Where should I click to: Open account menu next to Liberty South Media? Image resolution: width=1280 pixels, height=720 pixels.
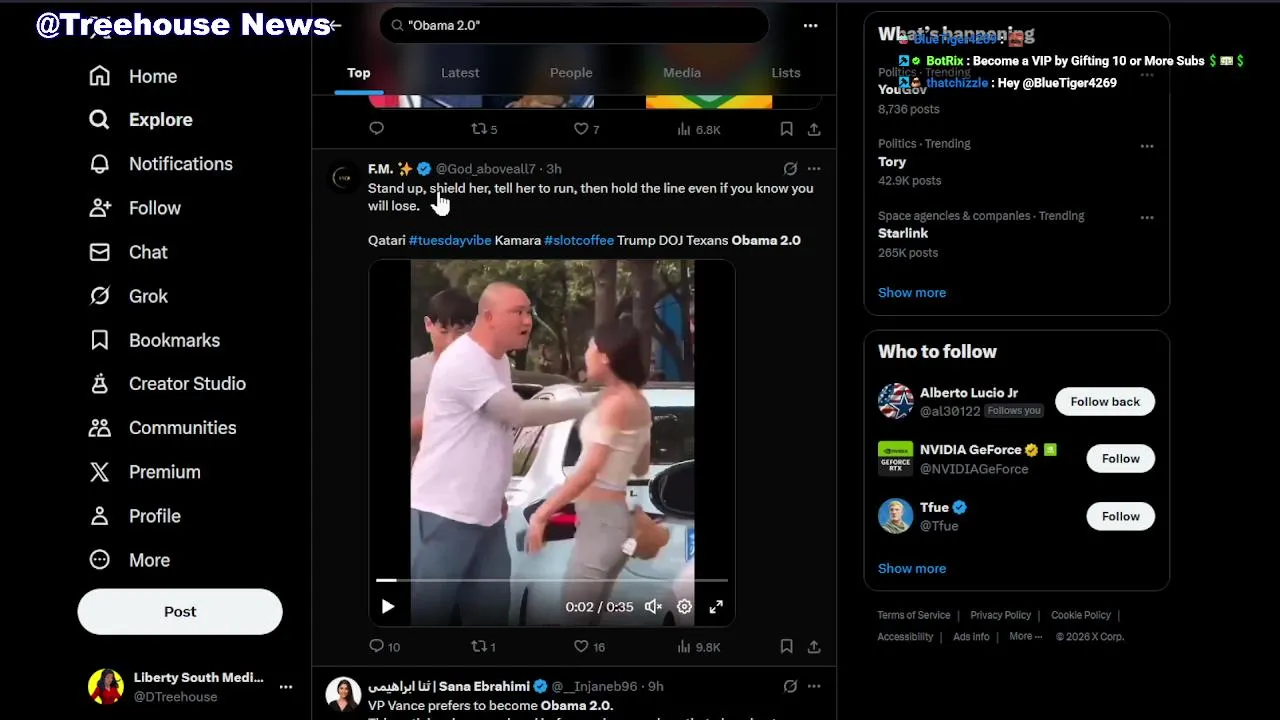[286, 687]
